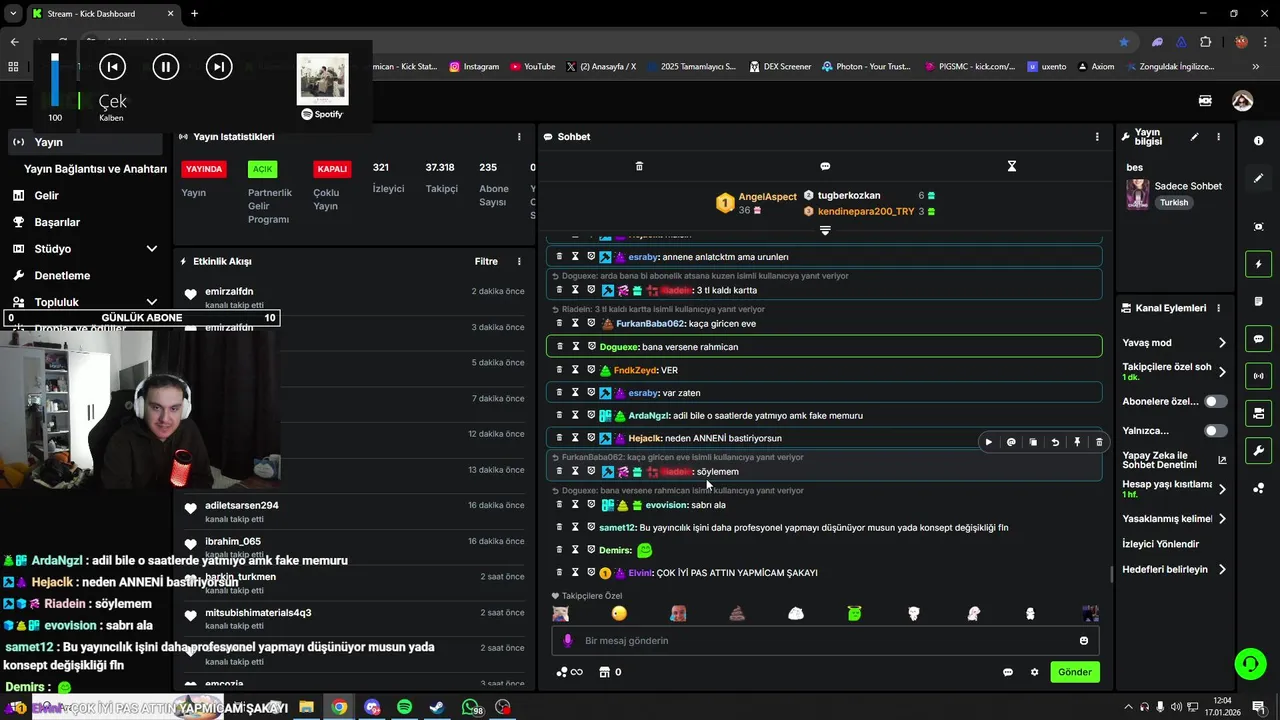1280x720 pixels.
Task: Edit Yayın bilgisi with pencil icon
Action: (1194, 137)
